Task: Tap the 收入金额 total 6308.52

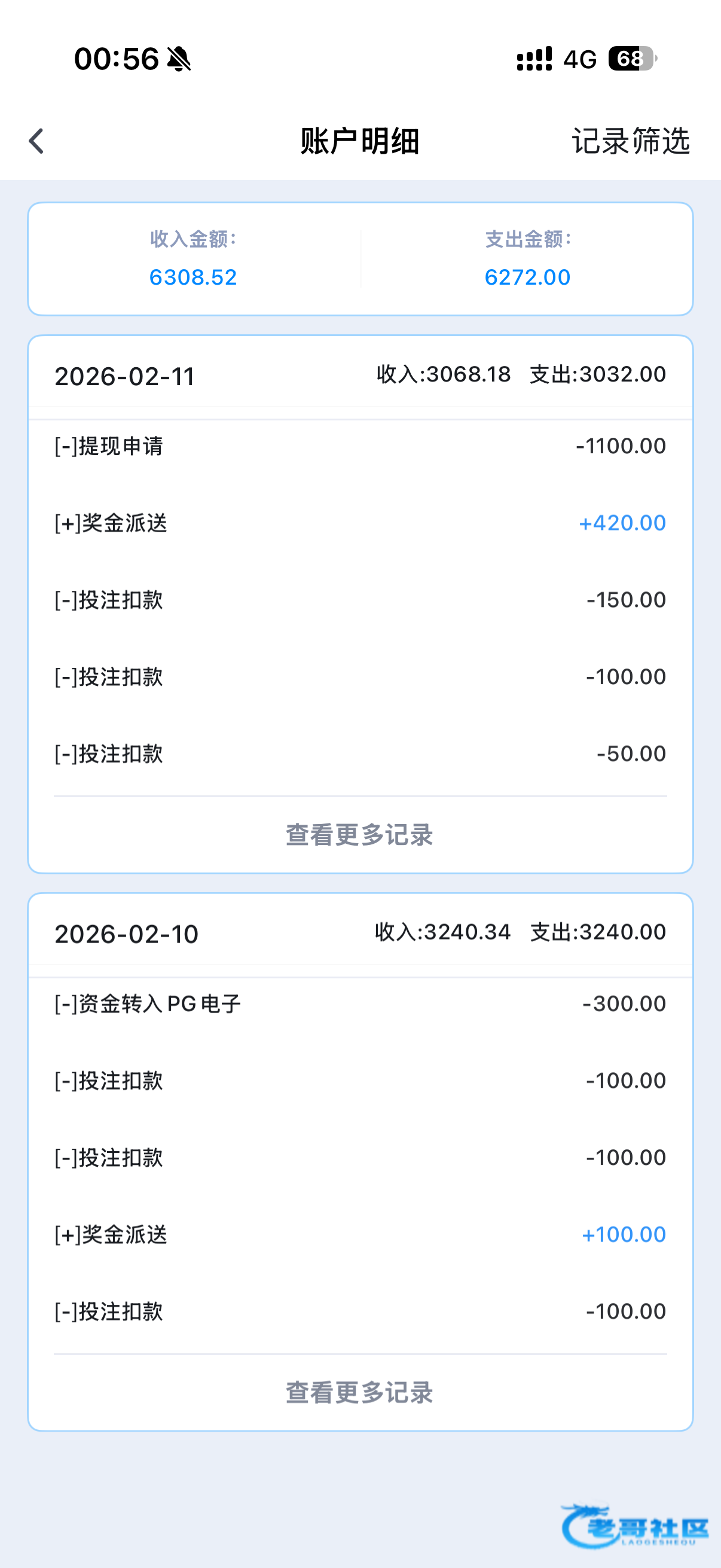Action: click(x=193, y=277)
